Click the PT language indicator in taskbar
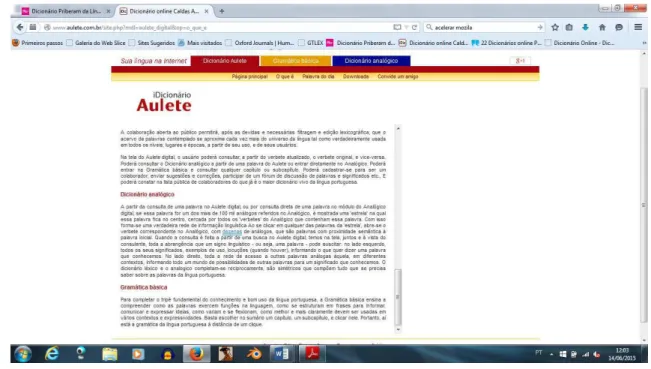This screenshot has width=651, height=369. [538, 353]
